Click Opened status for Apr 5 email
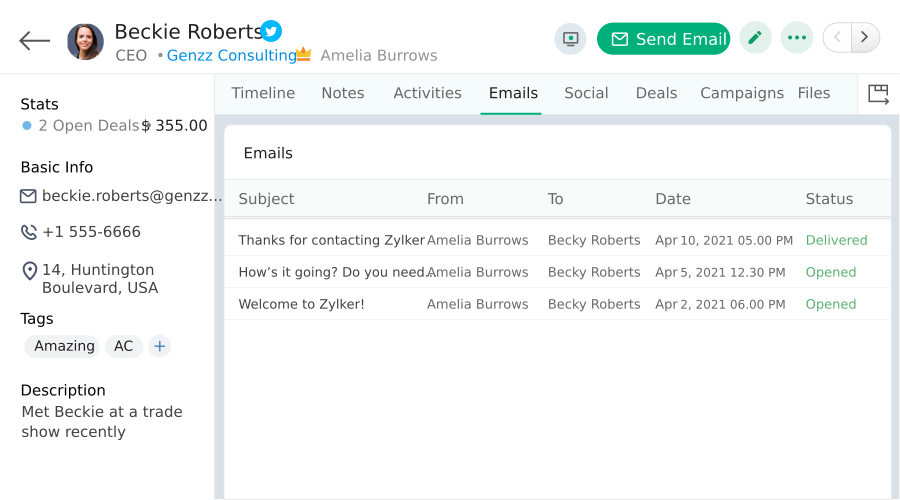The height and width of the screenshot is (500, 900). point(831,272)
